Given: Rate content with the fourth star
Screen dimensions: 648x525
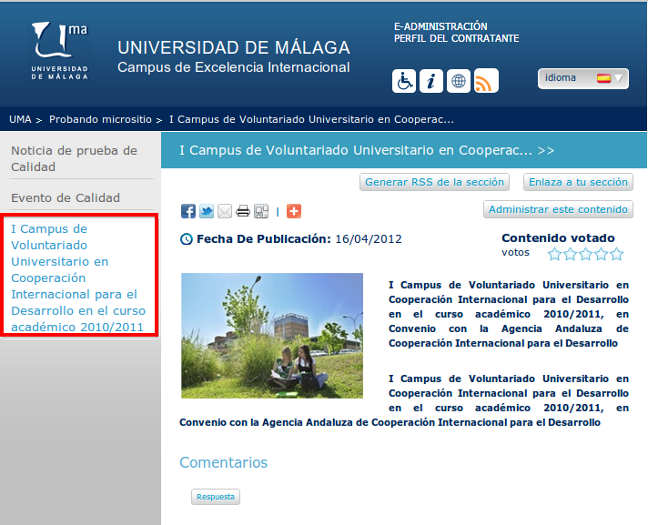Looking at the screenshot, I should 601,254.
